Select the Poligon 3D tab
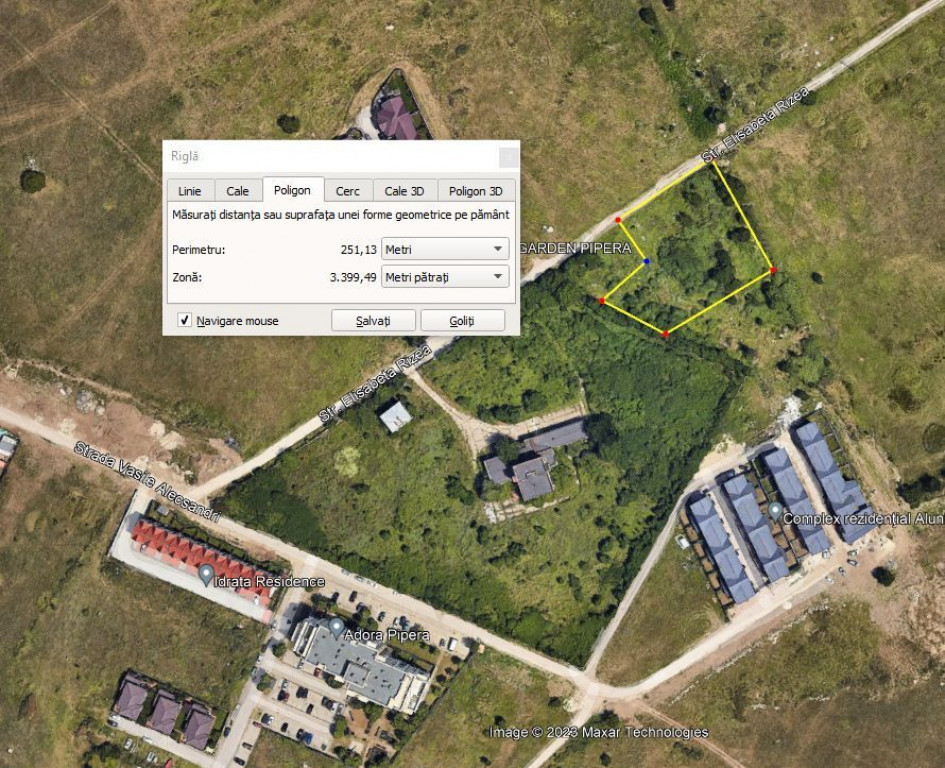Screen dimensions: 945x768 click(476, 191)
